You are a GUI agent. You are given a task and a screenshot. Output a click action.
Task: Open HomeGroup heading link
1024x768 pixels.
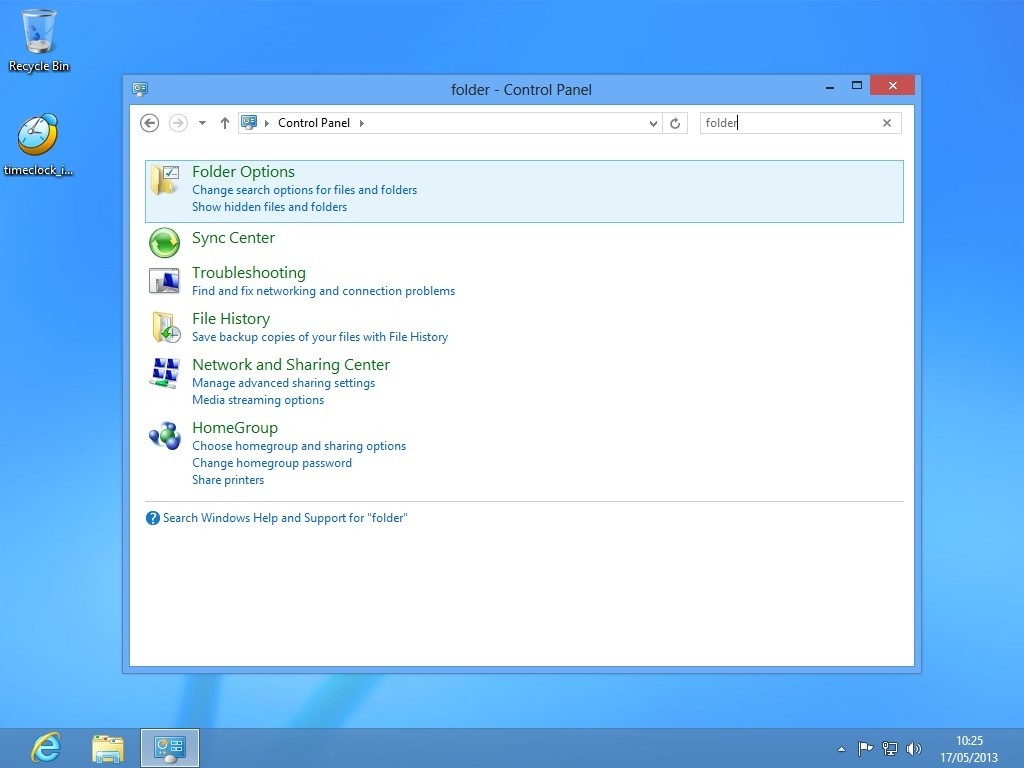[x=235, y=428]
